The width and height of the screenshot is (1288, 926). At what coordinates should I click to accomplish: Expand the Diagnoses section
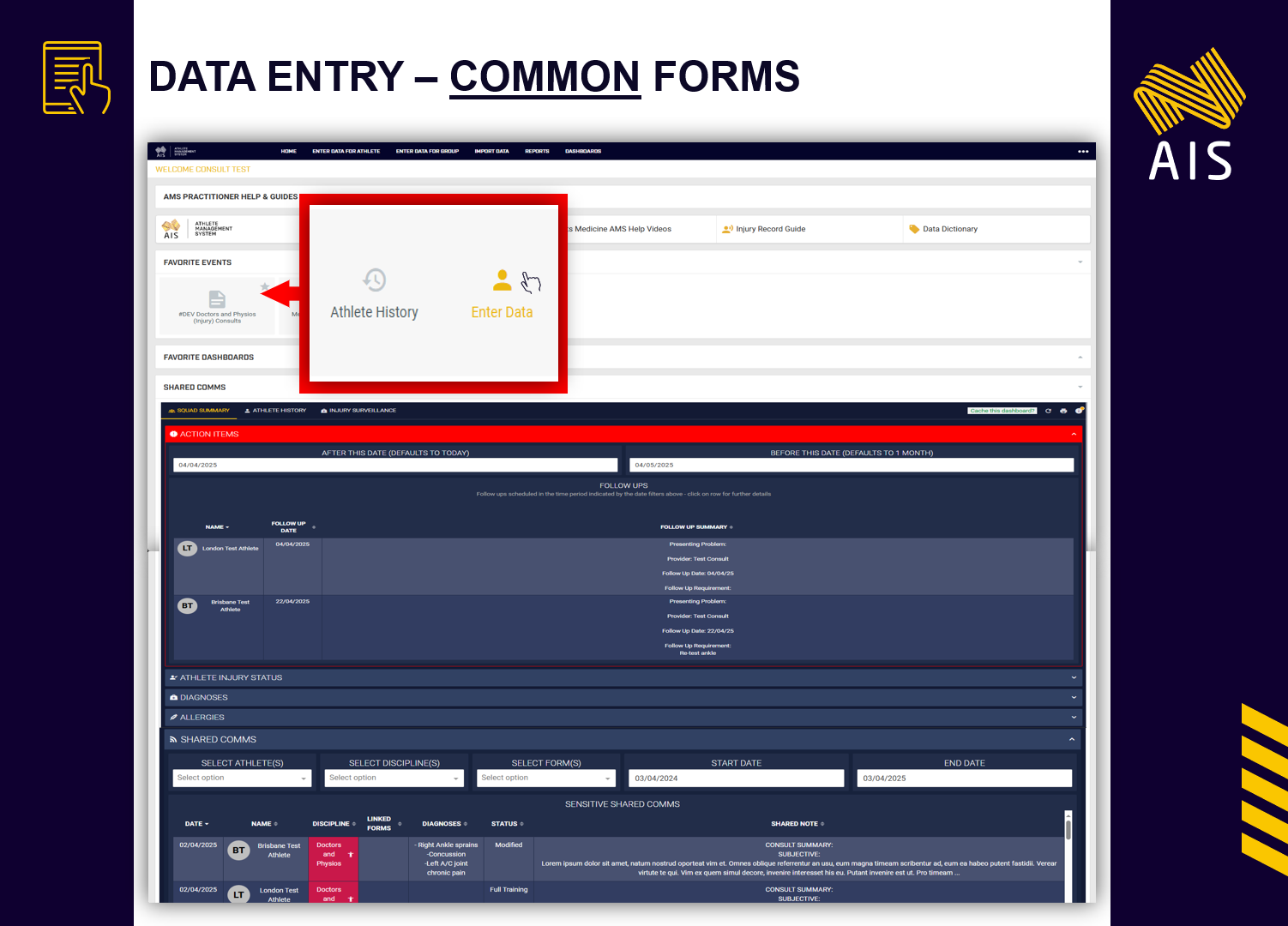(x=1074, y=697)
